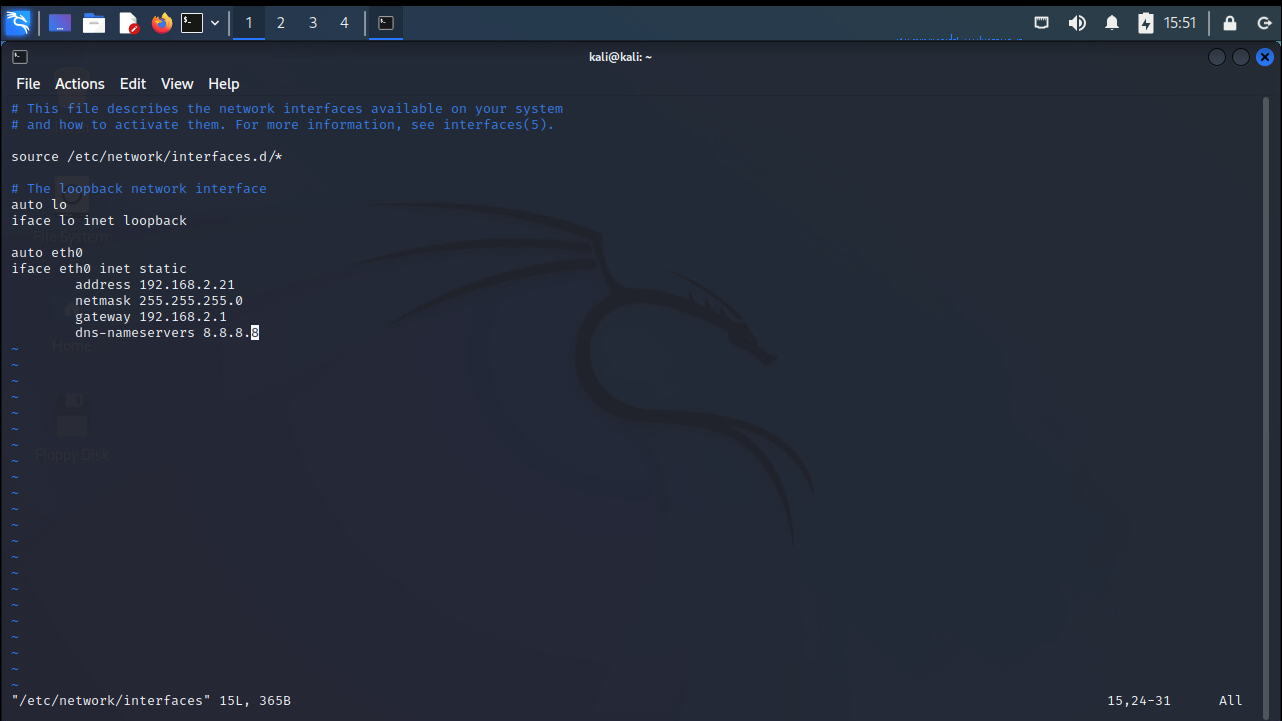Launch Firefox browser
This screenshot has height=721, width=1282.
162,22
